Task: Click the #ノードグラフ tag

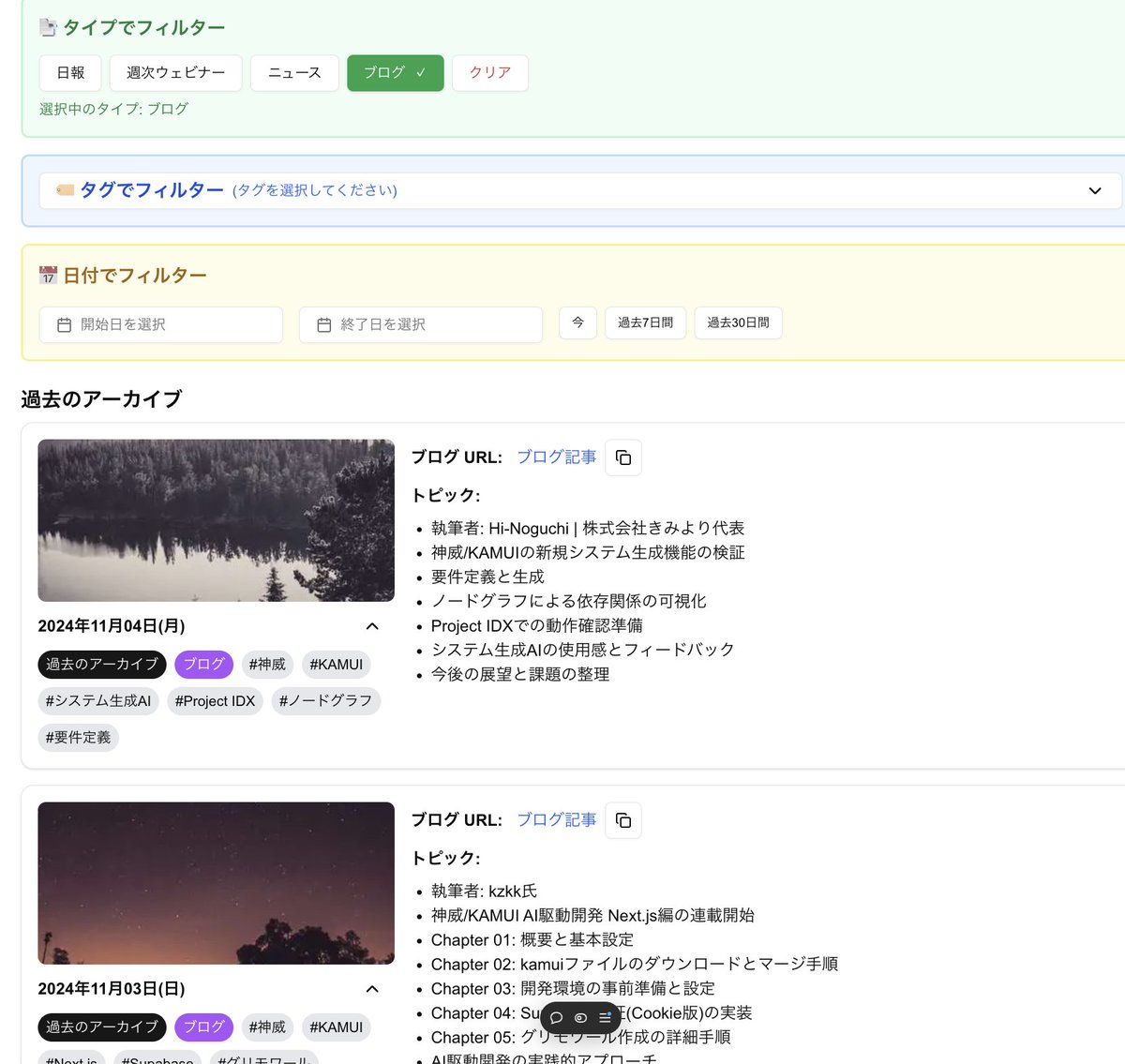Action: [325, 701]
